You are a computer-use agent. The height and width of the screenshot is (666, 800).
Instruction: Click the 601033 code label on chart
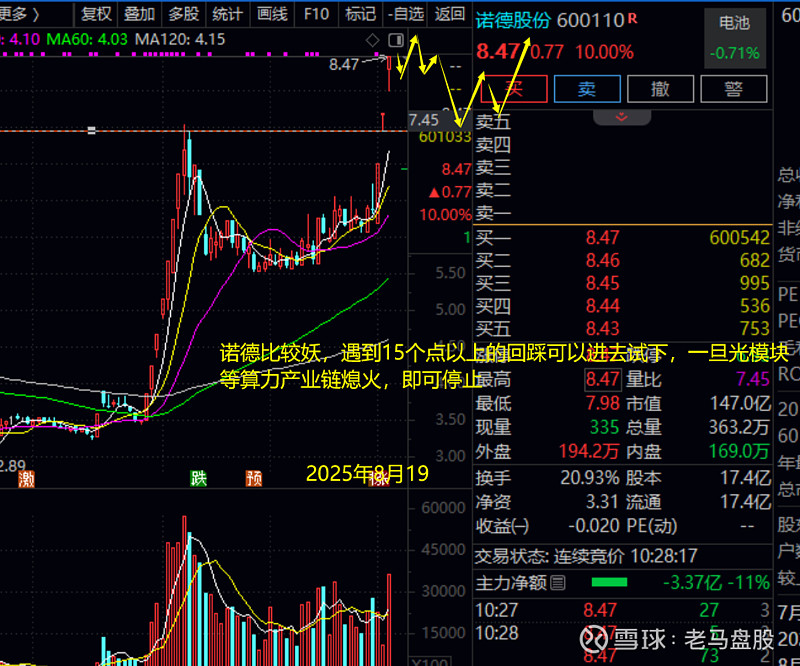pos(444,137)
